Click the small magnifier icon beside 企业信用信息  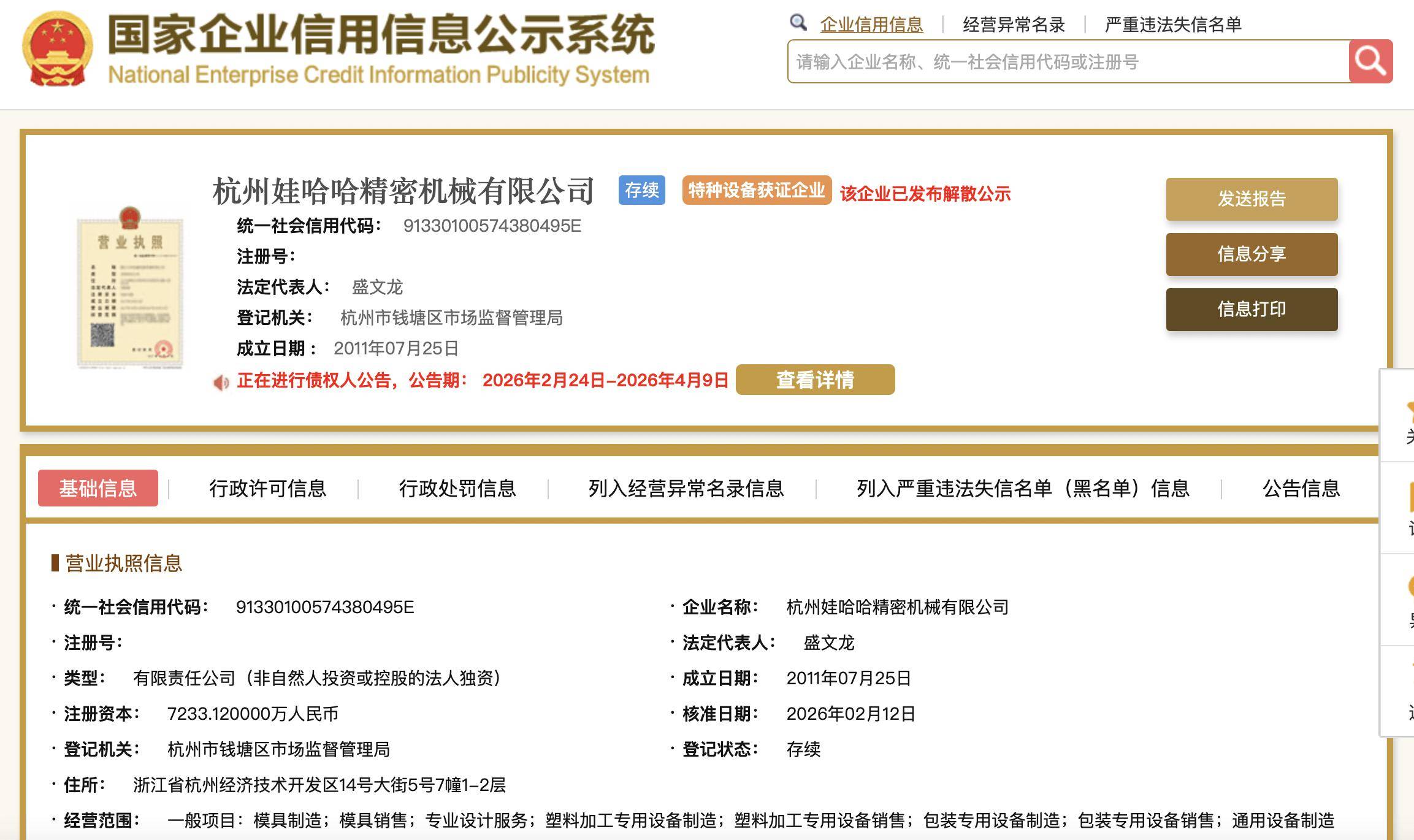(x=798, y=23)
